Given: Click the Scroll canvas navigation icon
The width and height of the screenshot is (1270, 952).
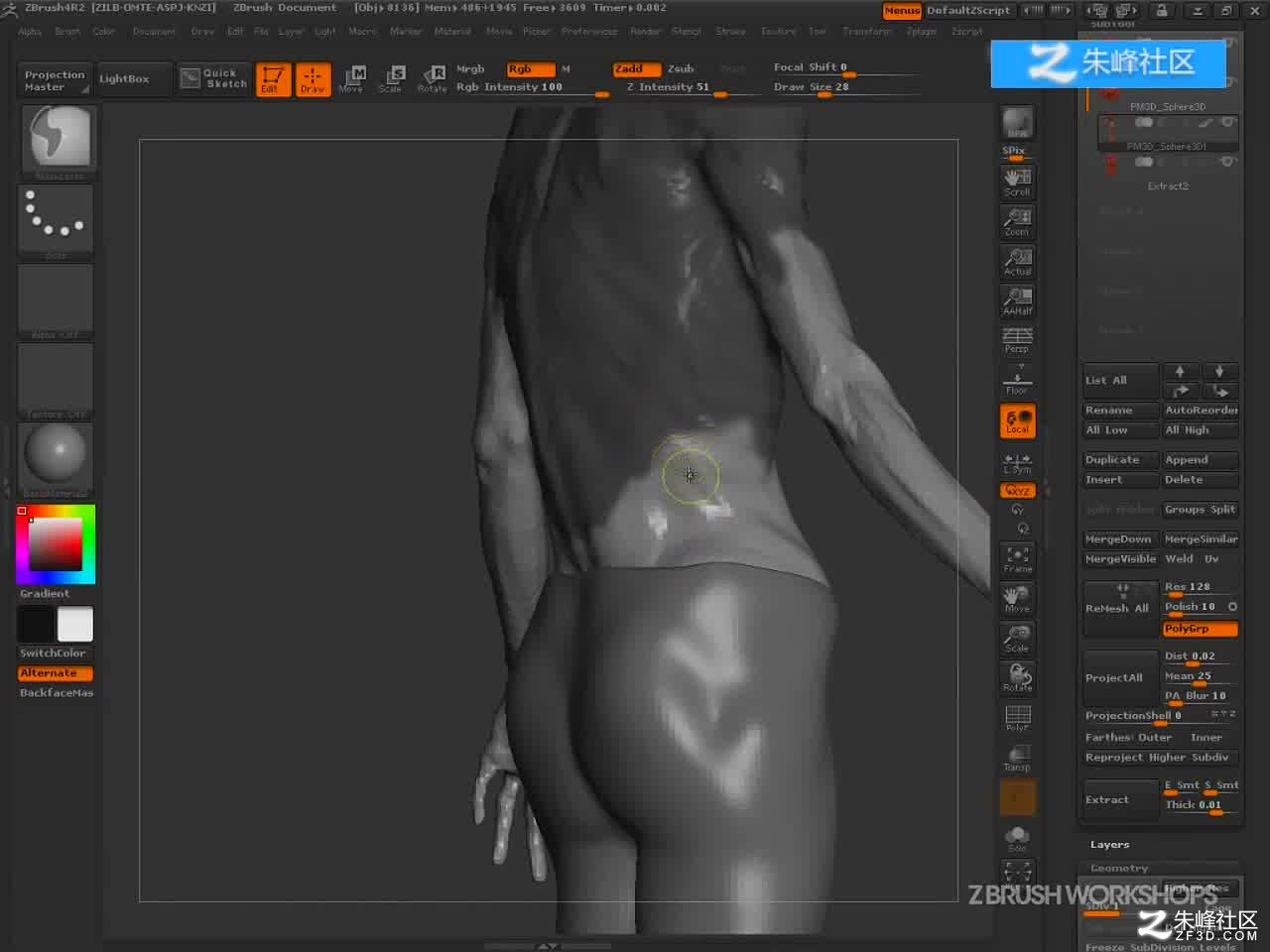Looking at the screenshot, I should point(1017,182).
